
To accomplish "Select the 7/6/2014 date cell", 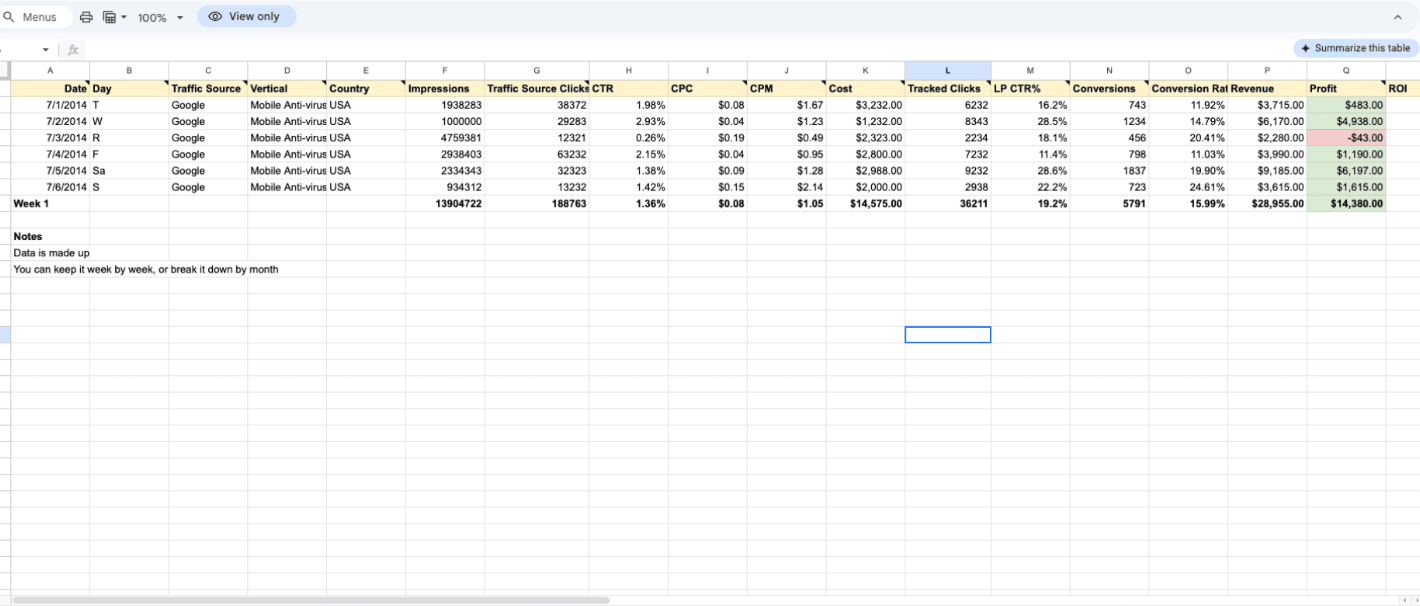I will tap(50, 187).
